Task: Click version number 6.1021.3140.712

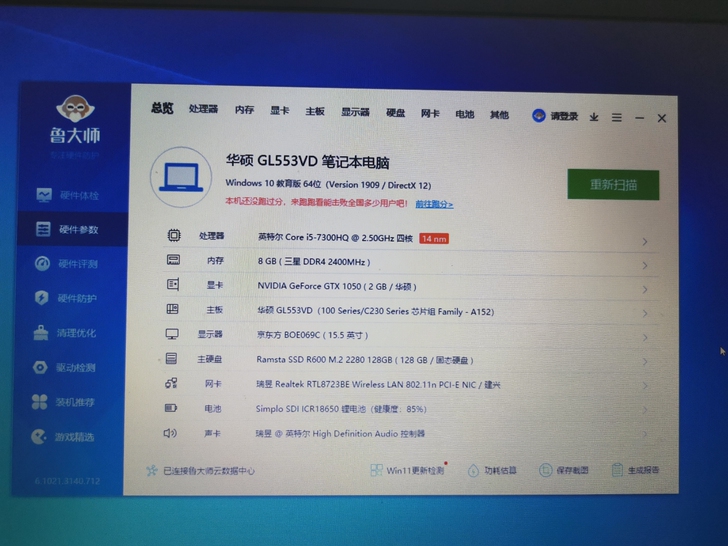Action: click(67, 481)
